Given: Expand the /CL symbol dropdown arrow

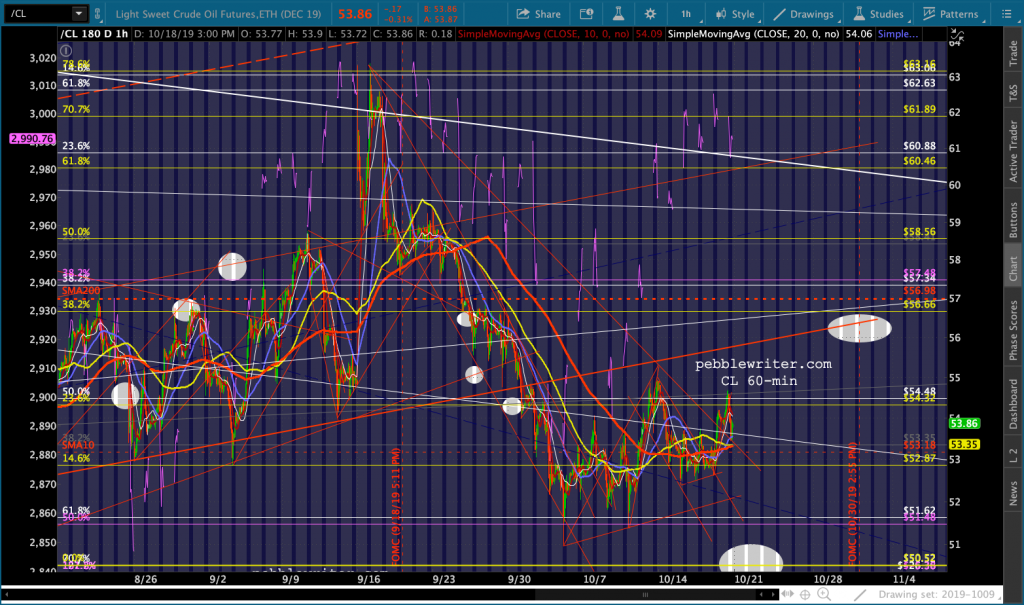Looking at the screenshot, I should 79,13.
